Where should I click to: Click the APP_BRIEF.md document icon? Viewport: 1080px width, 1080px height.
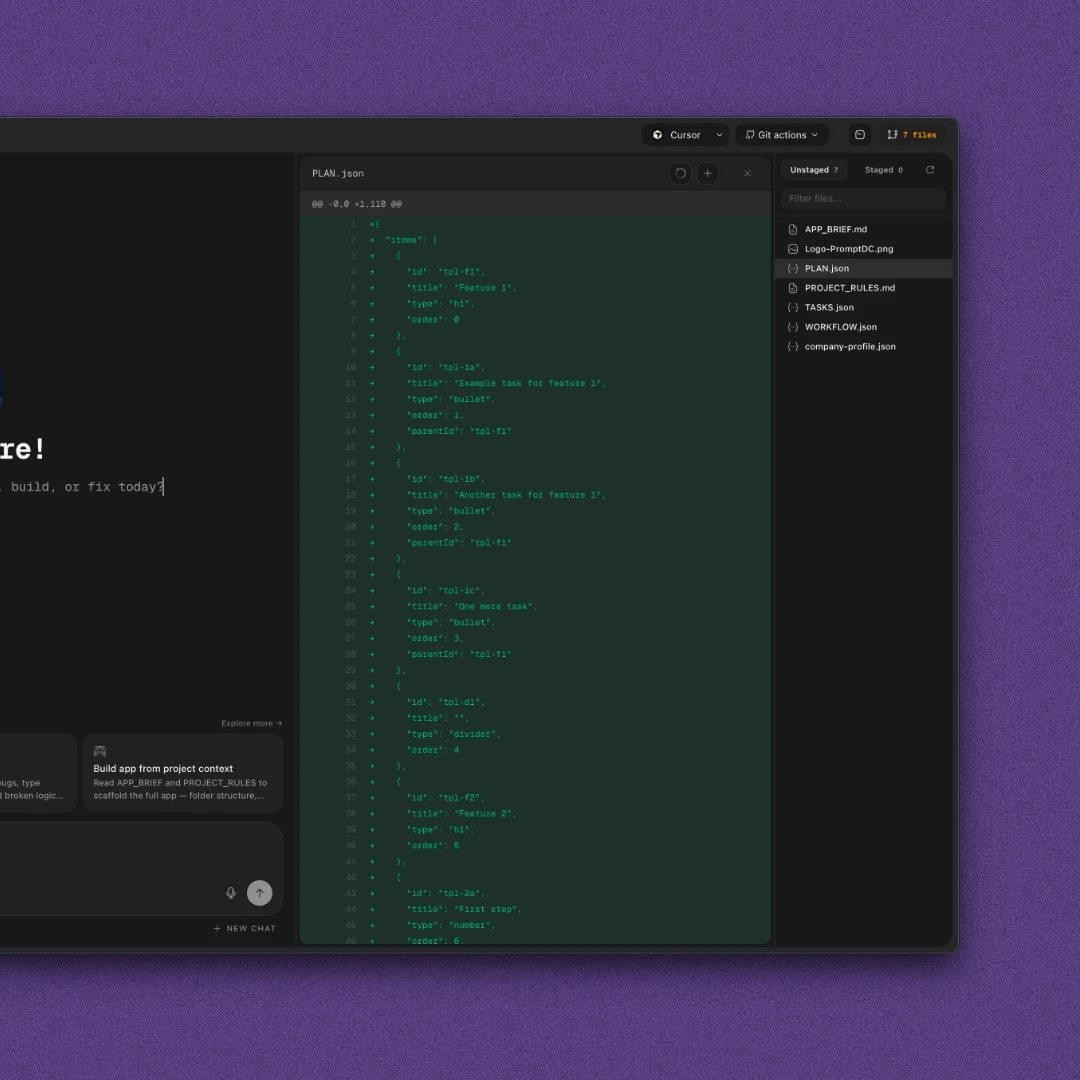point(793,229)
